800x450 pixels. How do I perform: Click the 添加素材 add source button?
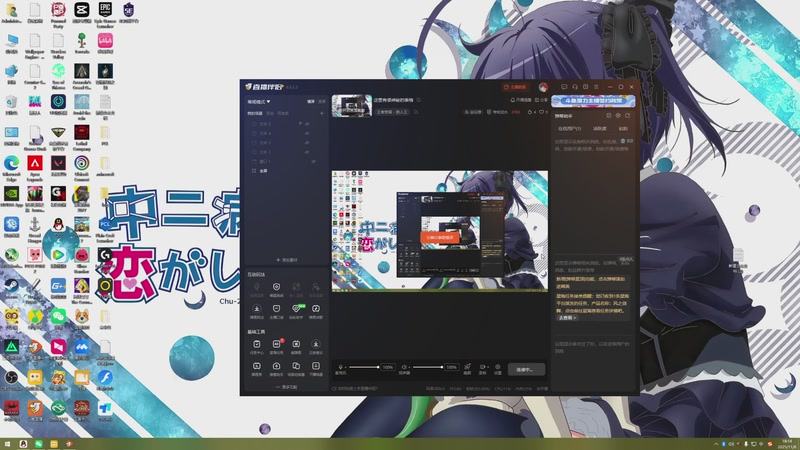click(287, 260)
